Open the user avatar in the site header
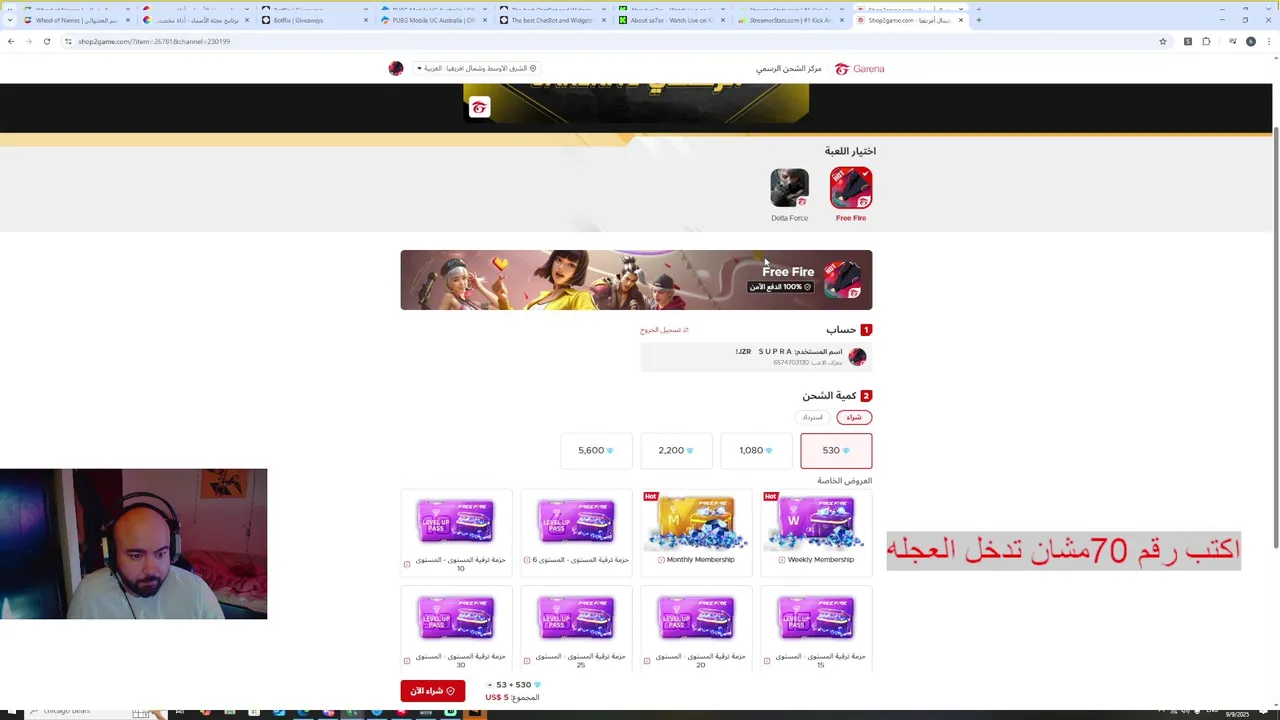The width and height of the screenshot is (1280, 720). click(x=396, y=69)
